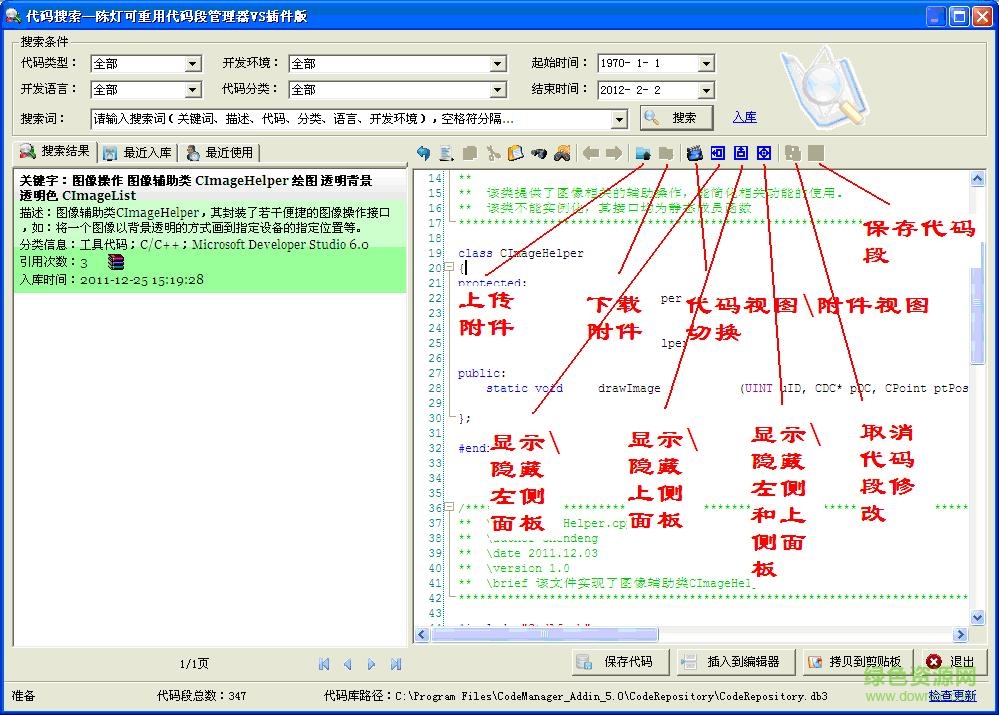Click the save code snippet toolbar icon
The width and height of the screenshot is (999, 715).
tap(816, 153)
